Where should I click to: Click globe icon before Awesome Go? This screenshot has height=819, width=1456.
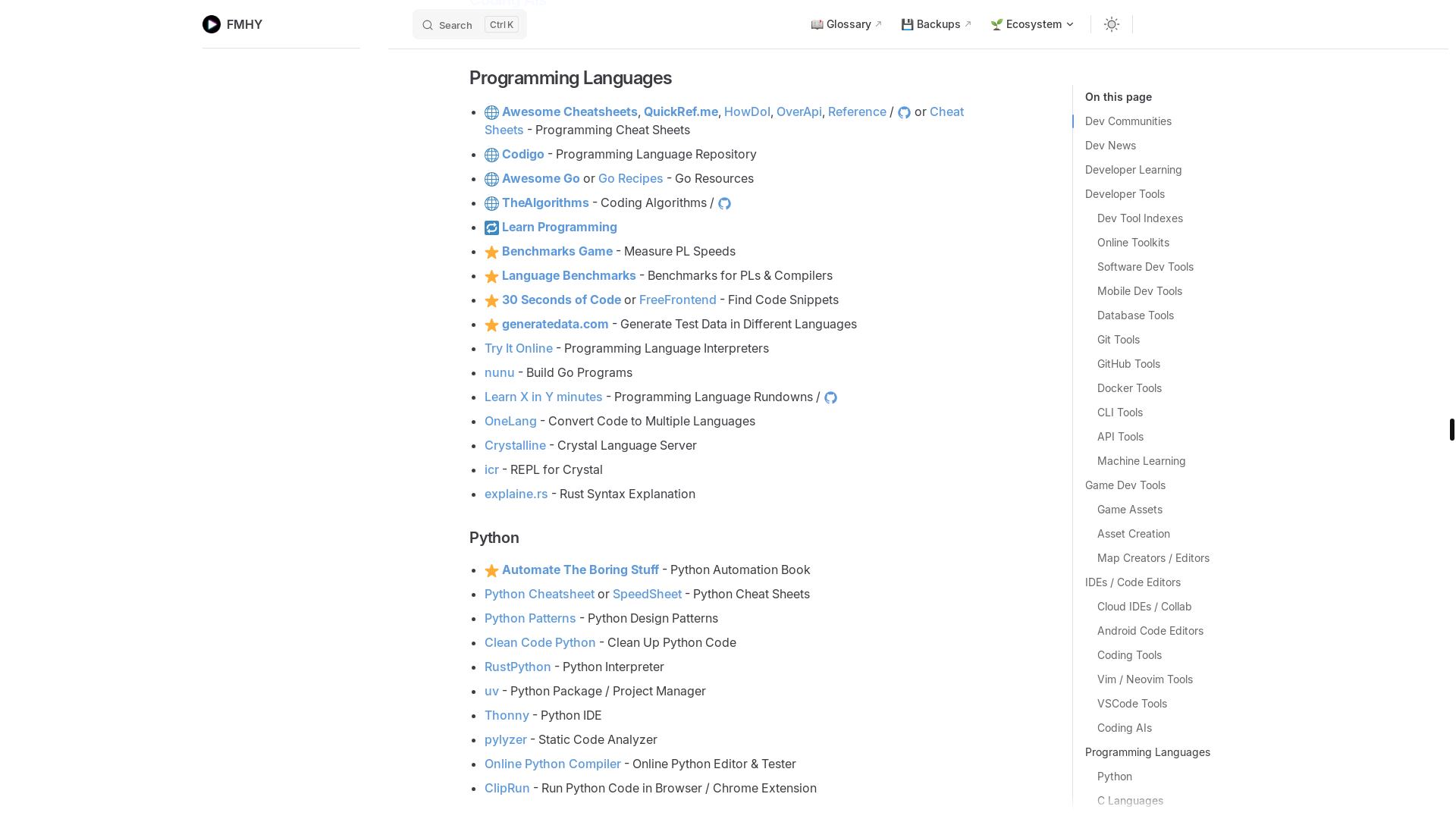click(x=491, y=179)
